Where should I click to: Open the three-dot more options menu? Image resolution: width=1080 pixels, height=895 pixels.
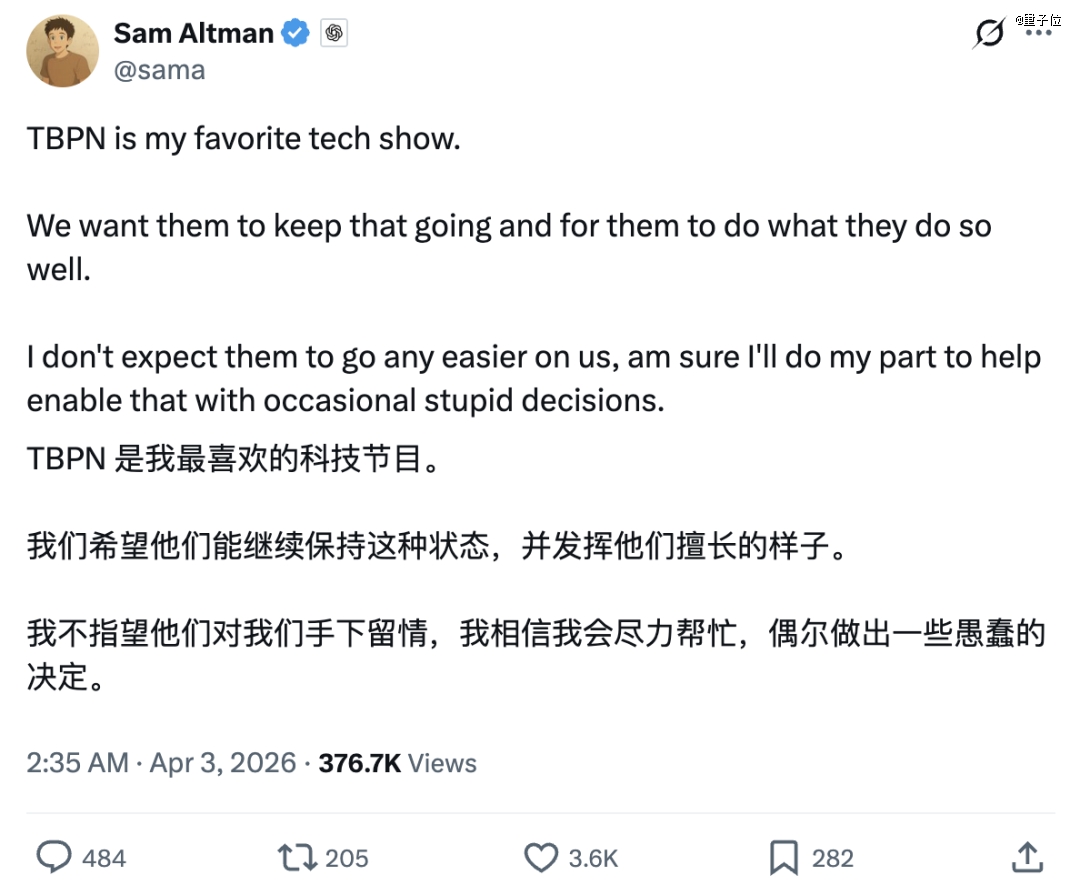click(x=1039, y=34)
